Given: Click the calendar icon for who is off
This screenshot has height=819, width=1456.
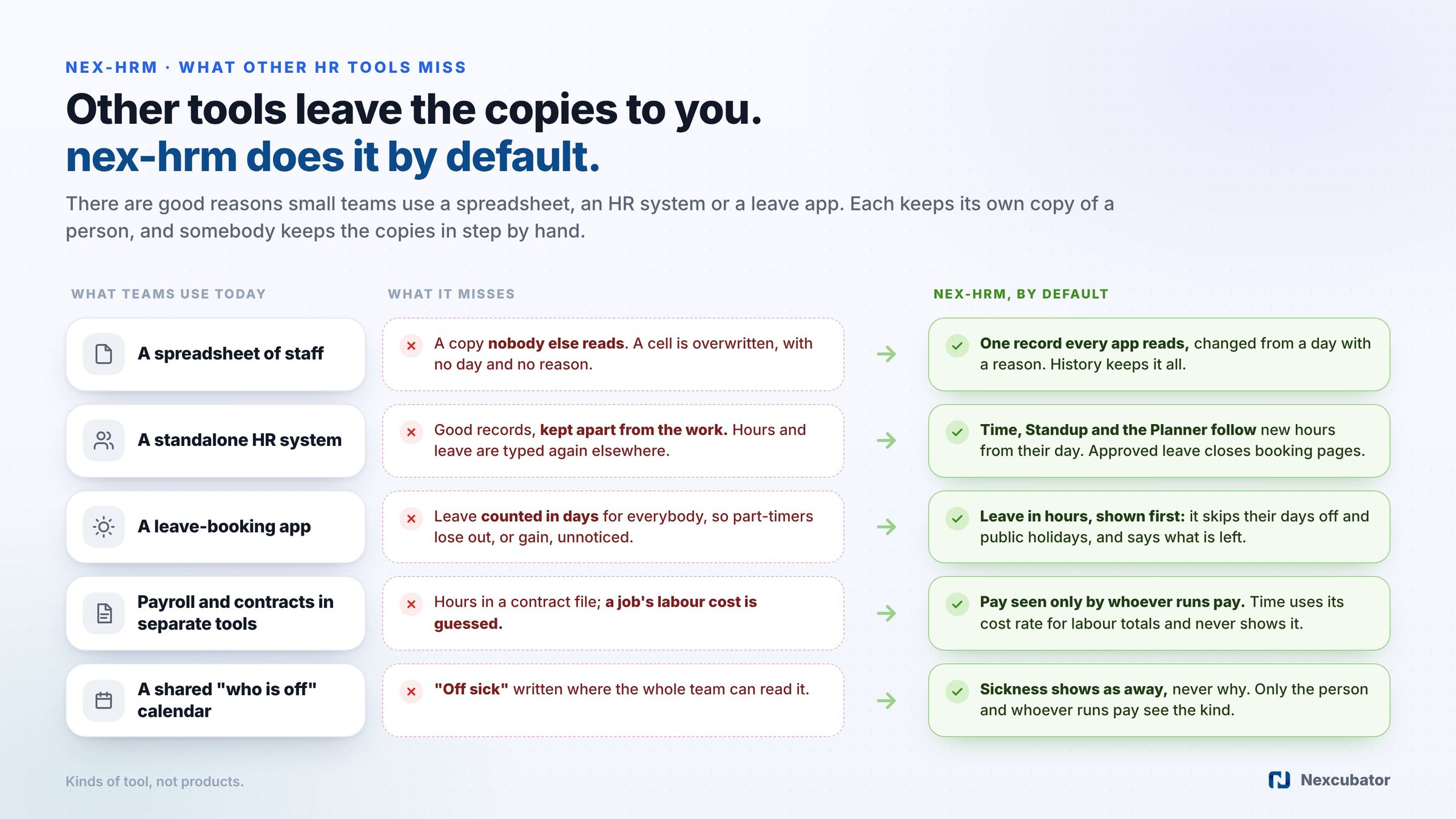Looking at the screenshot, I should [104, 700].
